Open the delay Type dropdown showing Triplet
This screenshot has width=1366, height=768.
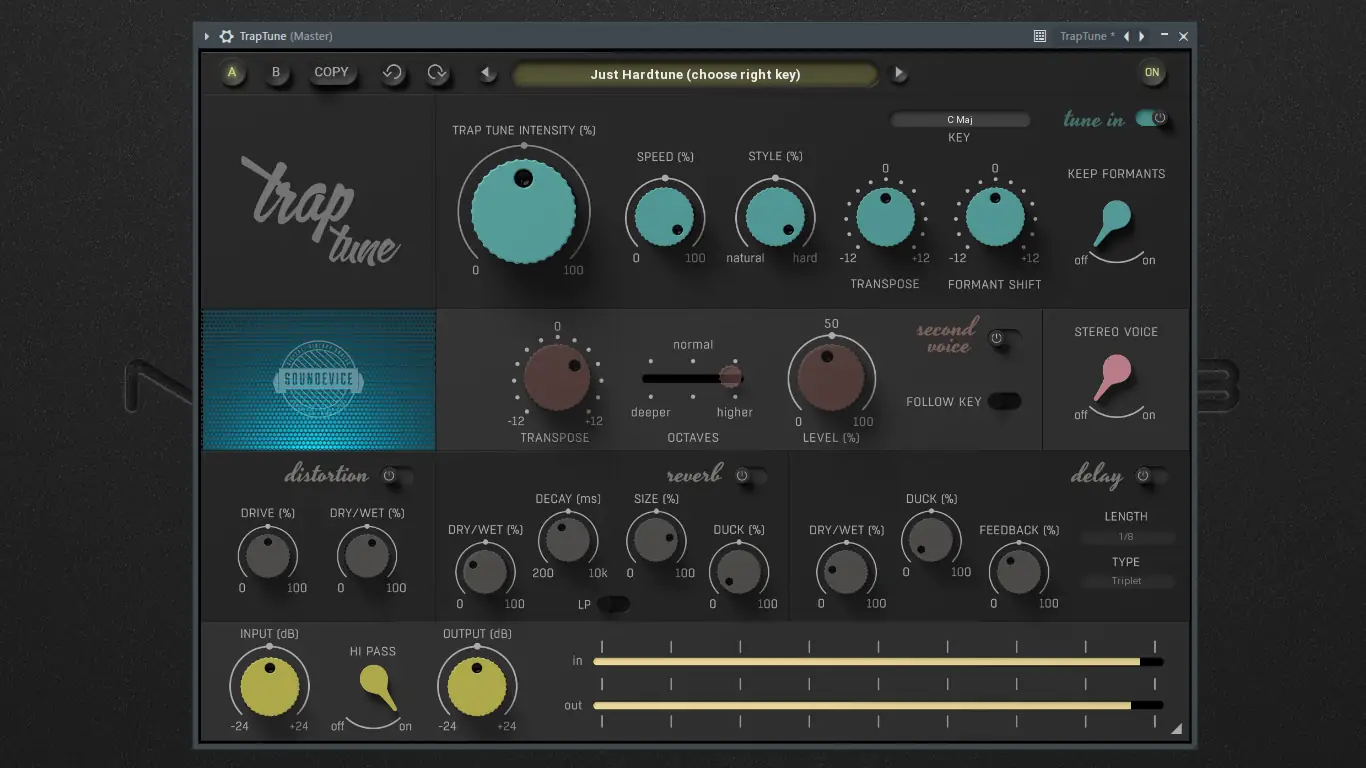click(x=1127, y=581)
